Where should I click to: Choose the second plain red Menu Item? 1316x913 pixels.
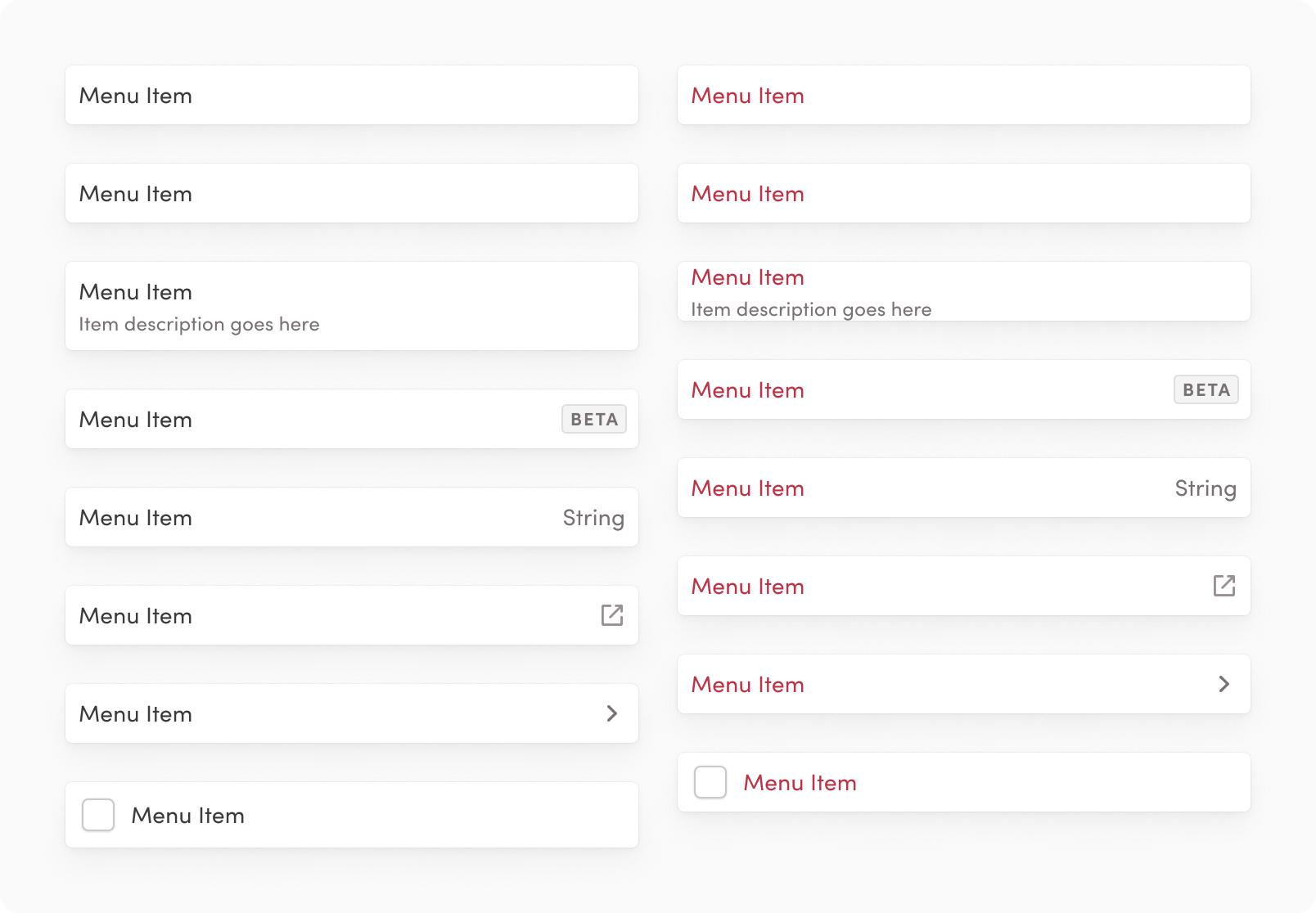point(748,194)
